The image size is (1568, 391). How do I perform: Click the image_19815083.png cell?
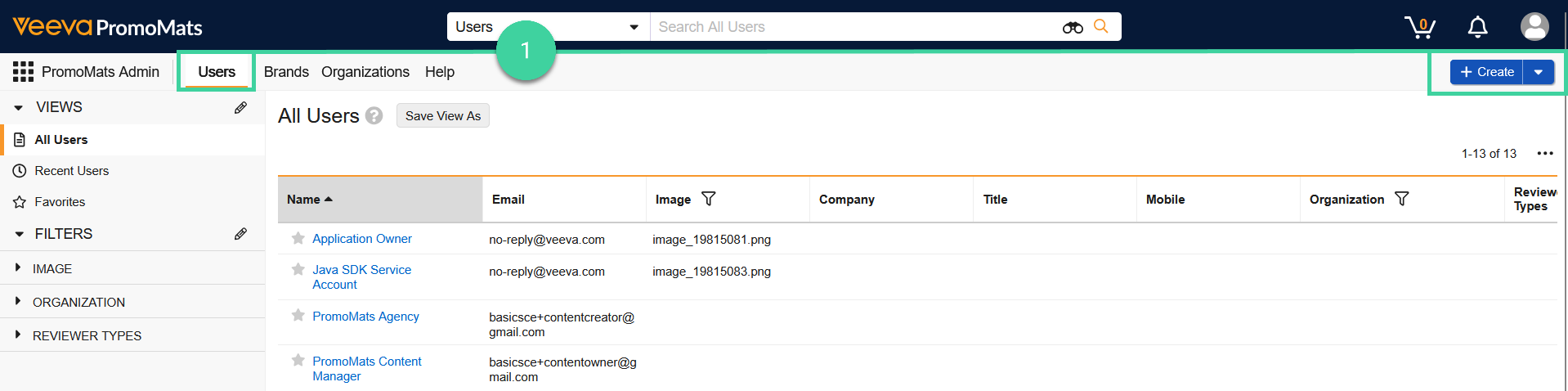711,272
